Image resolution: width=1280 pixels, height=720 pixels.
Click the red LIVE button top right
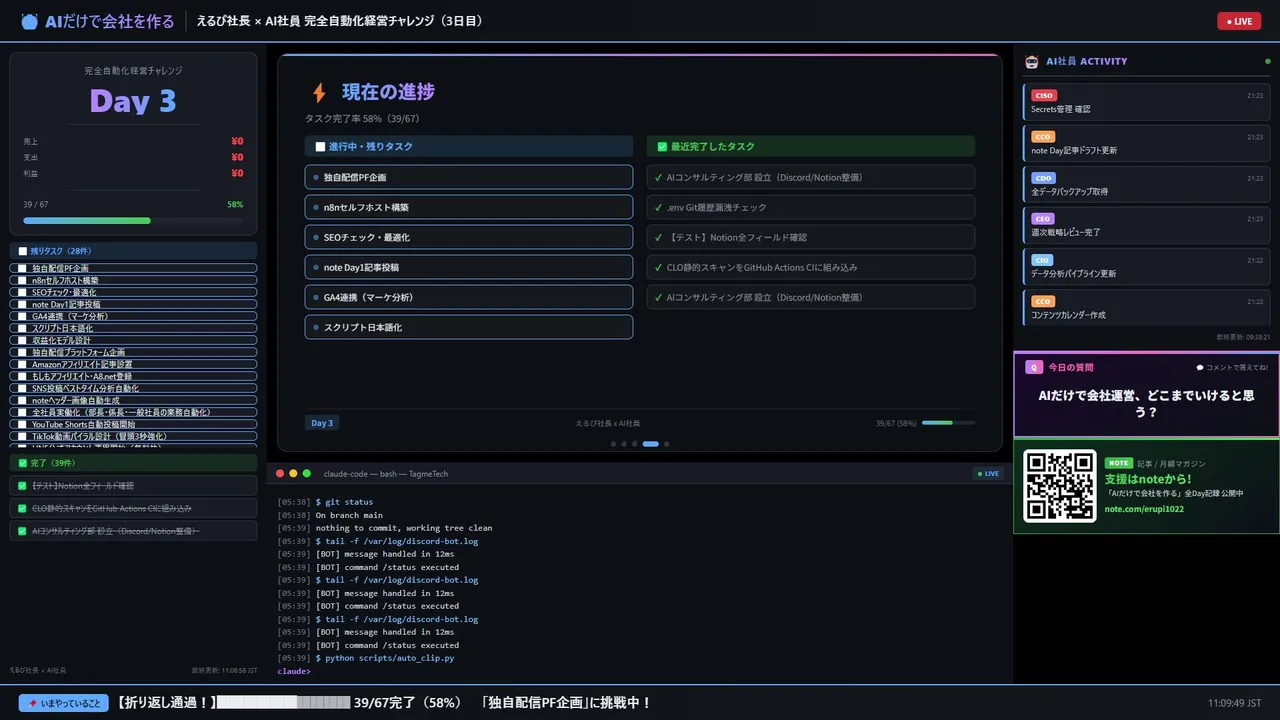click(1239, 21)
